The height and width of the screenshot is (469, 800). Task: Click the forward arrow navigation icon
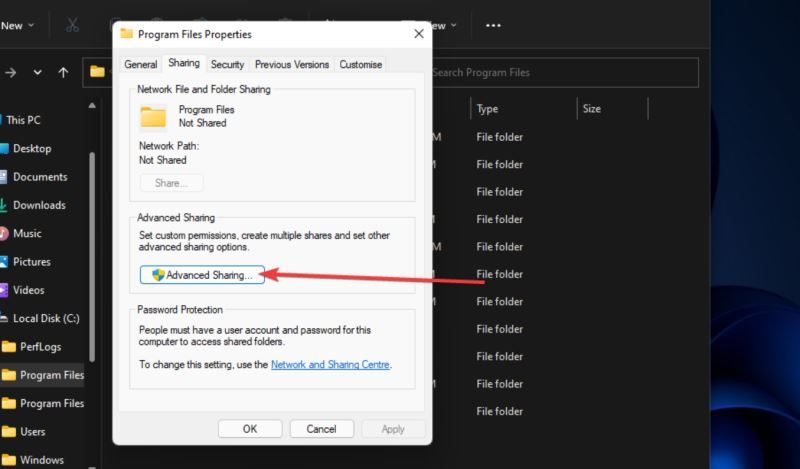(x=11, y=72)
